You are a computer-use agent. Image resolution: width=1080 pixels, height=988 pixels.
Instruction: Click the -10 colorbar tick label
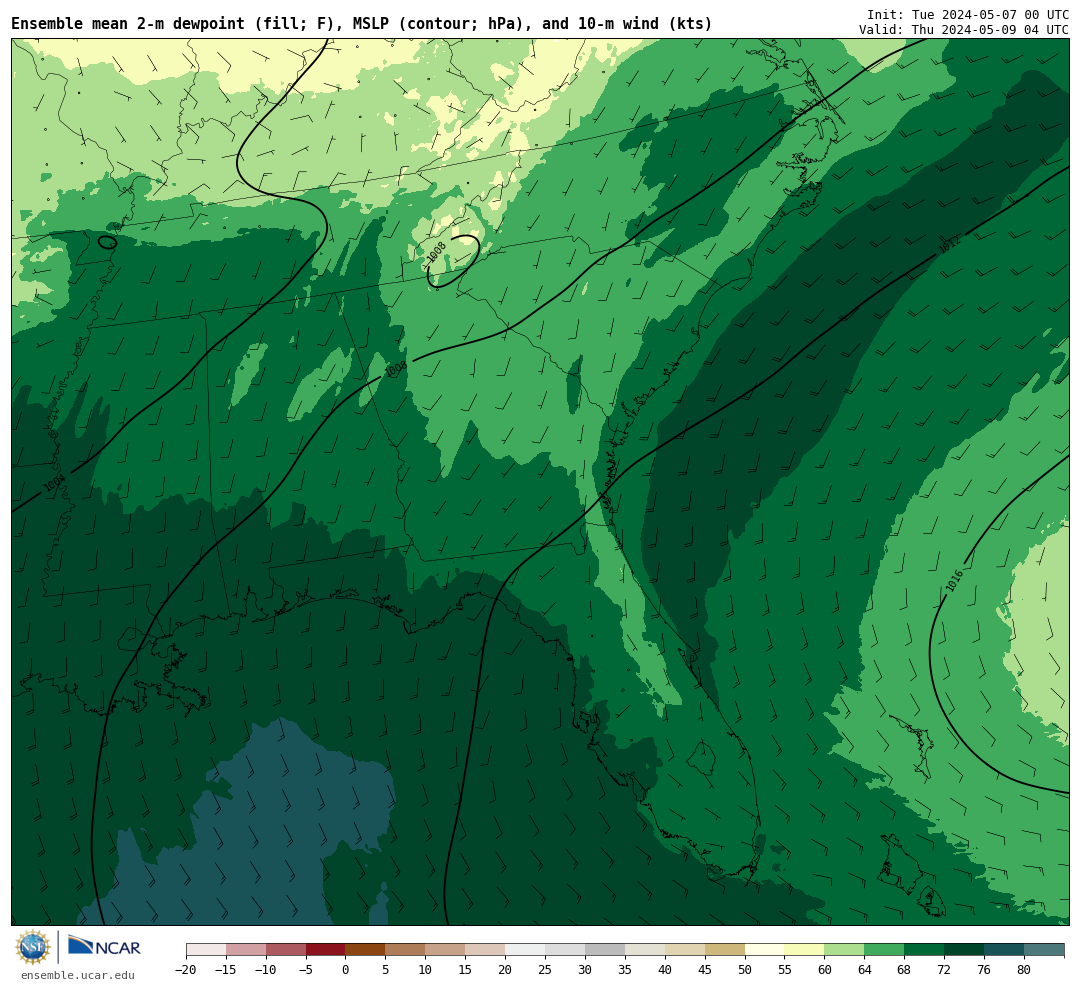266,970
